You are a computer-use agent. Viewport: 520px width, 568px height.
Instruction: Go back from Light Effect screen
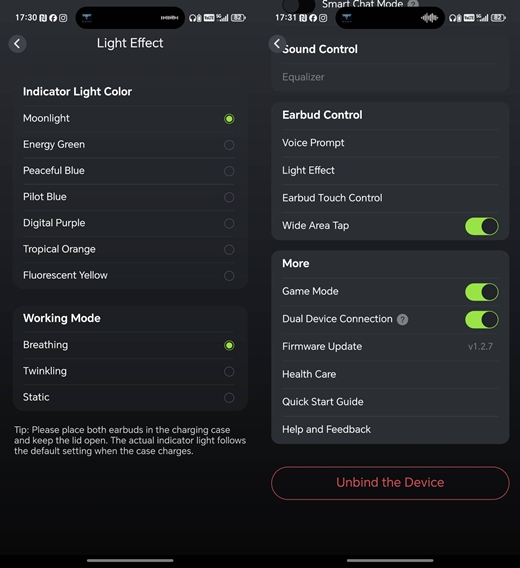click(17, 44)
